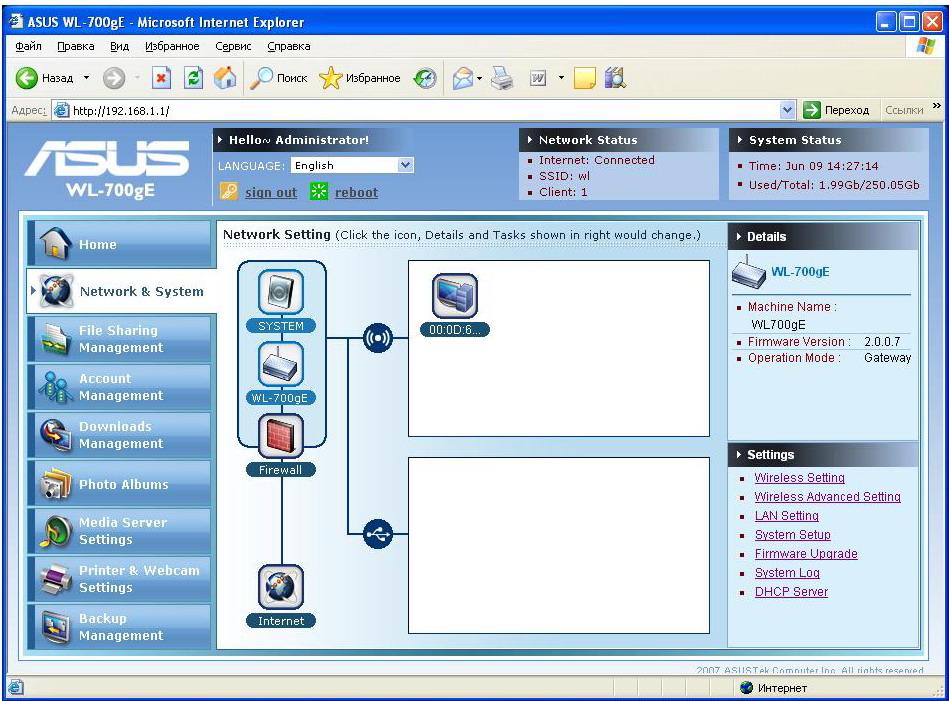Open the Edit with Word dropdown arrow
This screenshot has width=949, height=701.
(x=561, y=77)
